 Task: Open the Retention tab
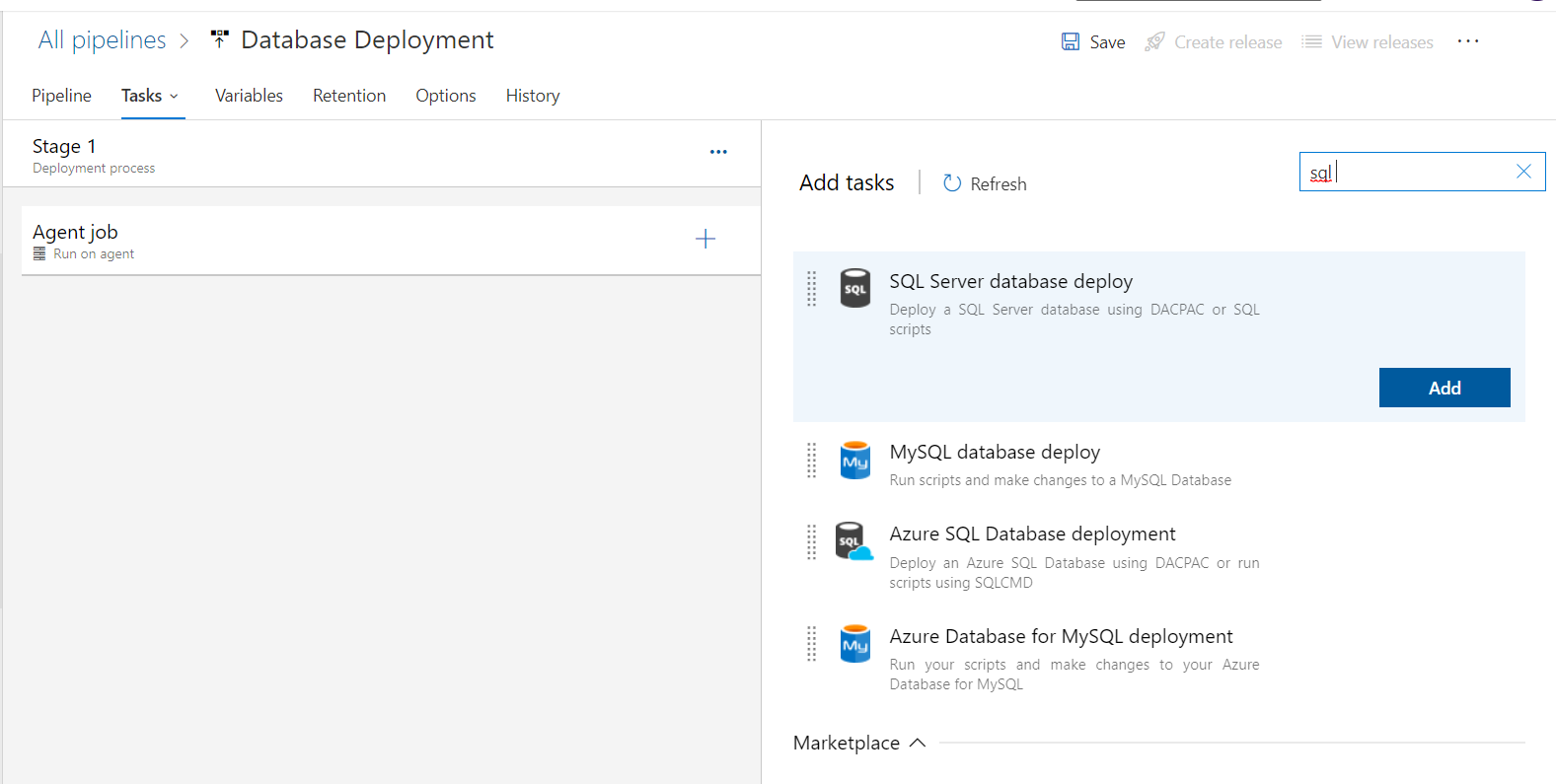point(349,96)
